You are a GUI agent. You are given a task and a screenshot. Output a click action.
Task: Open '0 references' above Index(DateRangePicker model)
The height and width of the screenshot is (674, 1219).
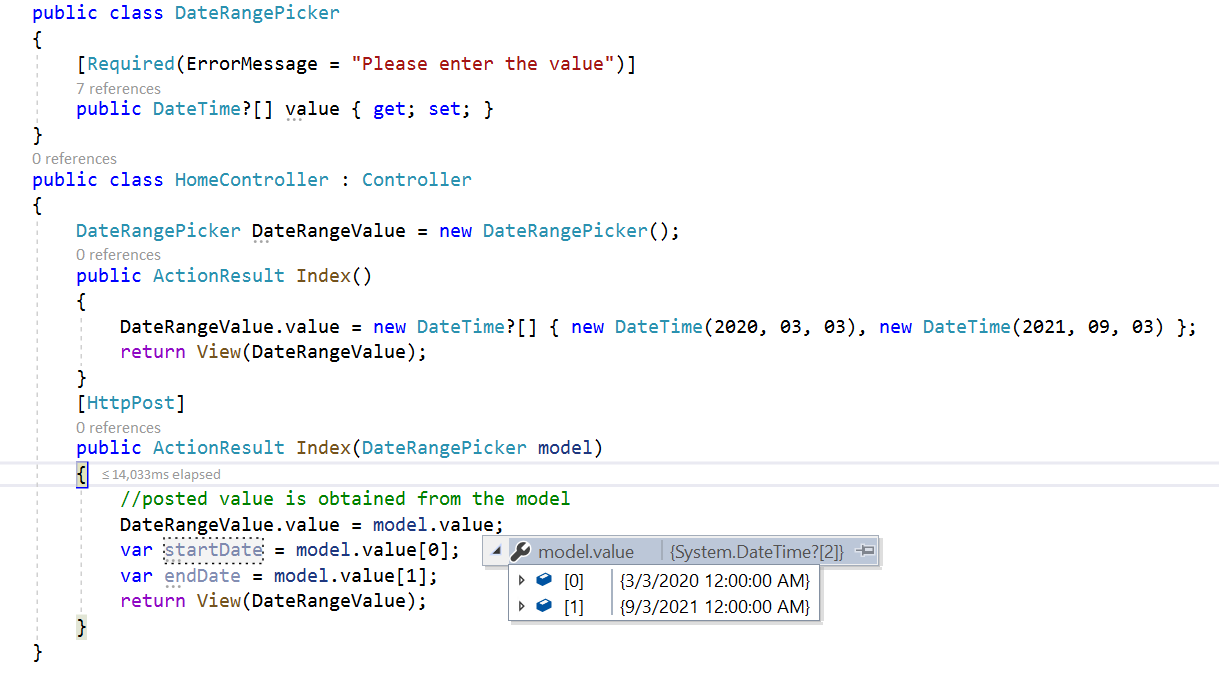[x=118, y=427]
